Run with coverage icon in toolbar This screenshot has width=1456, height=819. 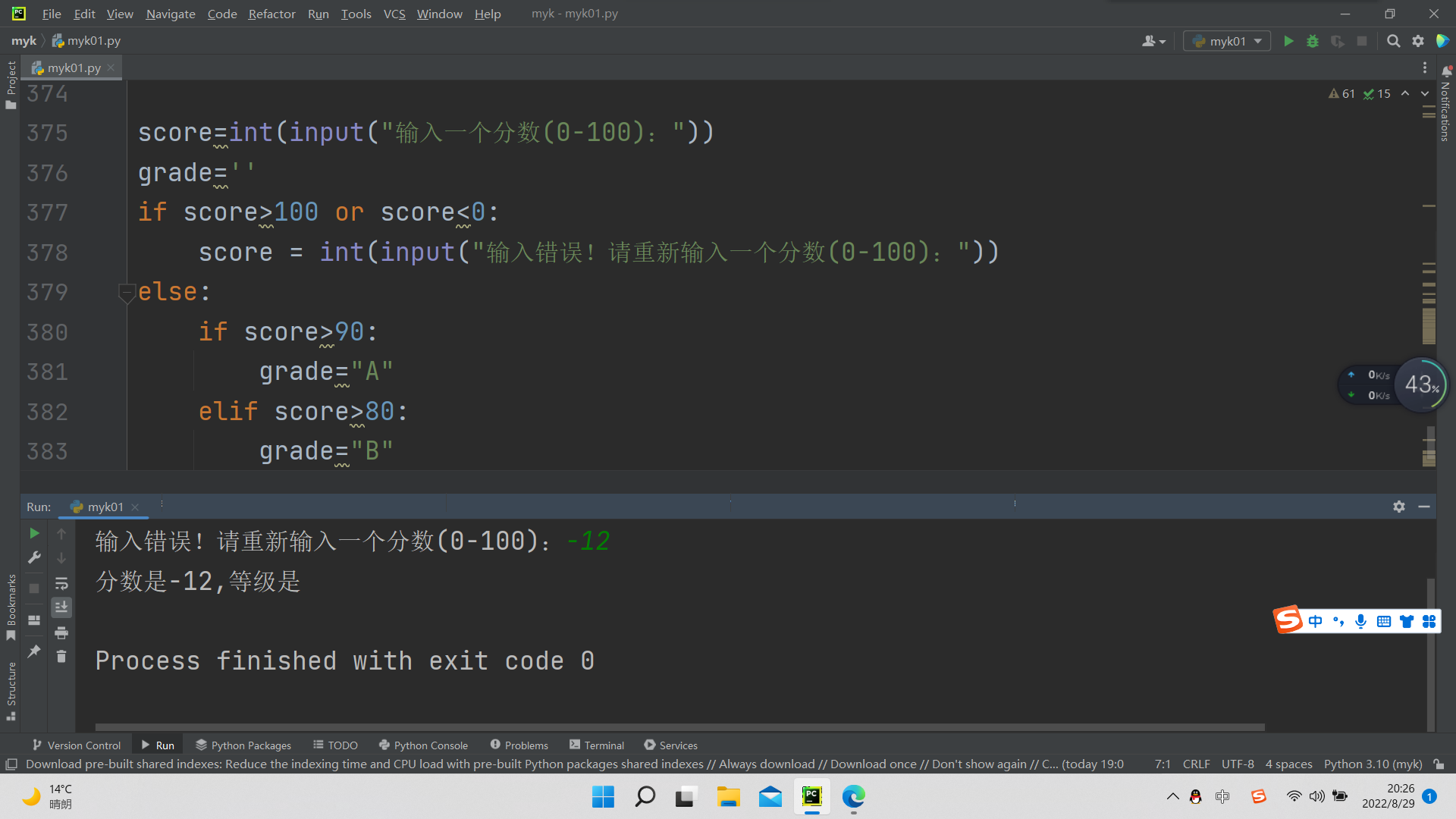[1338, 41]
